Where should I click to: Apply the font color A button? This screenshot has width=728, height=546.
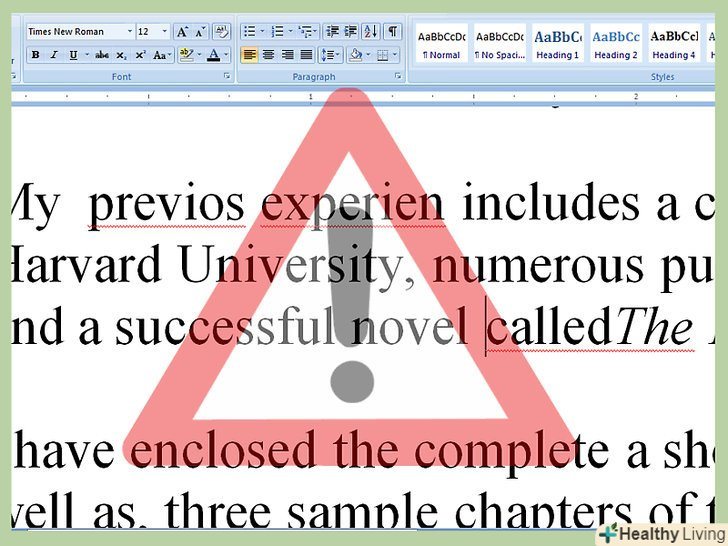coord(214,55)
